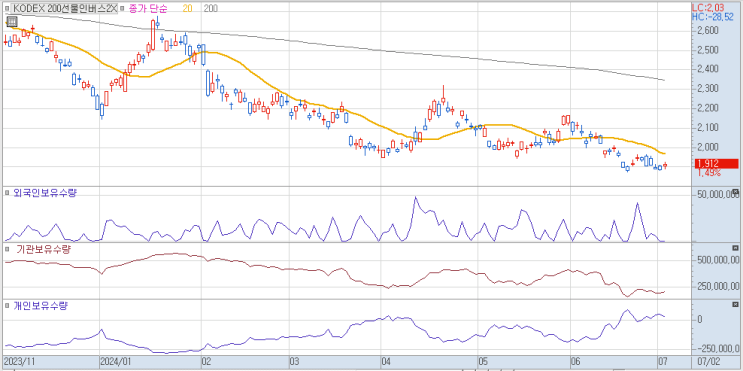This screenshot has width=743, height=371.
Task: Click the 2,100 price axis label
Action: point(708,128)
